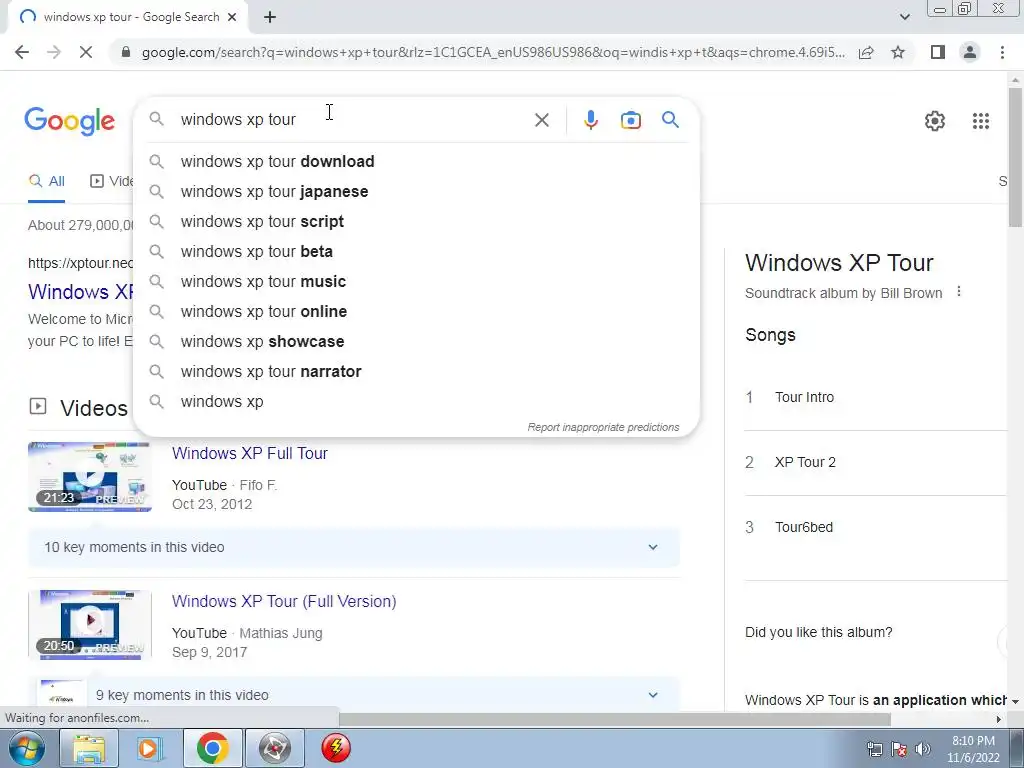This screenshot has width=1024, height=768.
Task: Open Windows Explorer from the taskbar
Action: click(89, 748)
